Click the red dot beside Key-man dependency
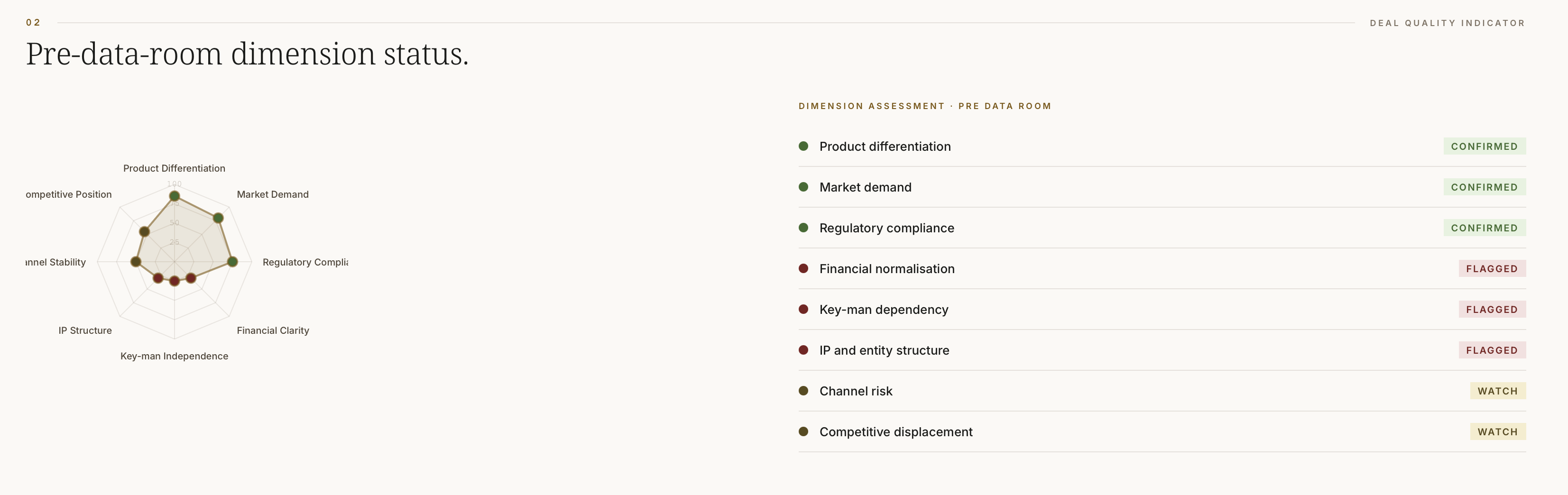Viewport: 1568px width, 495px height. [x=803, y=309]
